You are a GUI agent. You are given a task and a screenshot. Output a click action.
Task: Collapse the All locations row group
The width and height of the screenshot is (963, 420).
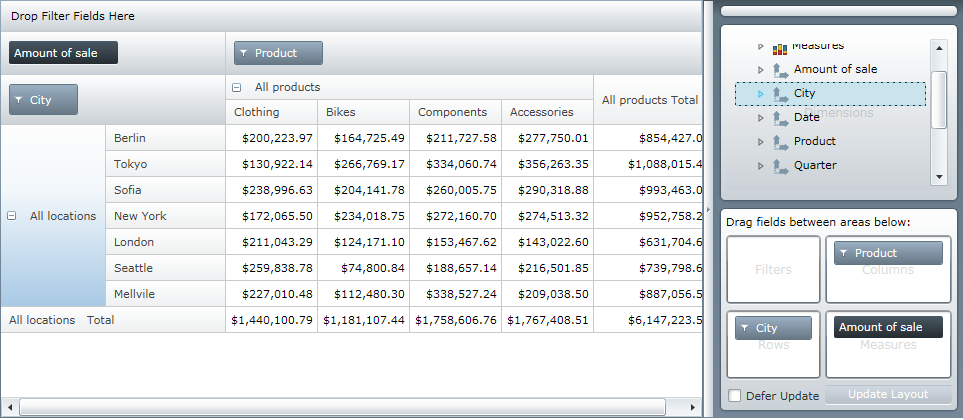(12, 216)
